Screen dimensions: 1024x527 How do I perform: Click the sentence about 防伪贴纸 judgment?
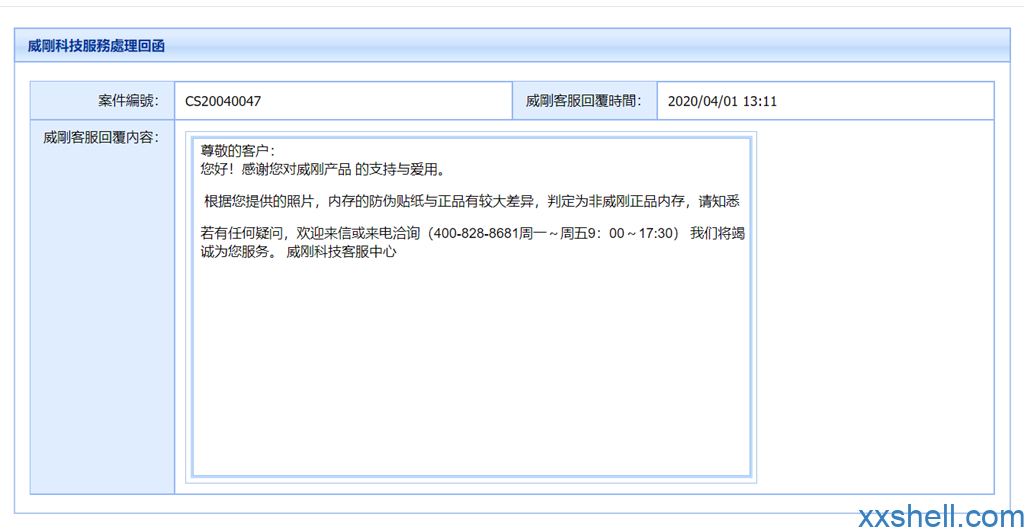point(472,202)
